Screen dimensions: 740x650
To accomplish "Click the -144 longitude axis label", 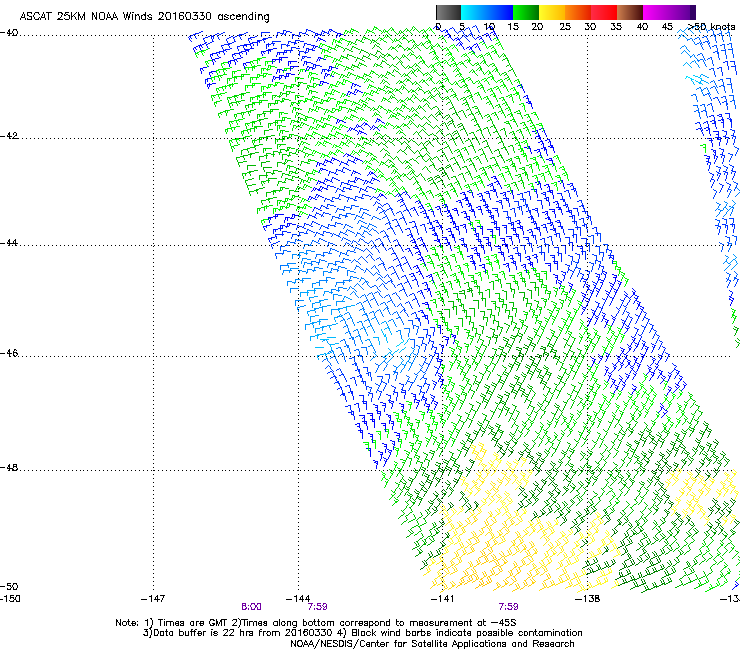I will coord(298,599).
